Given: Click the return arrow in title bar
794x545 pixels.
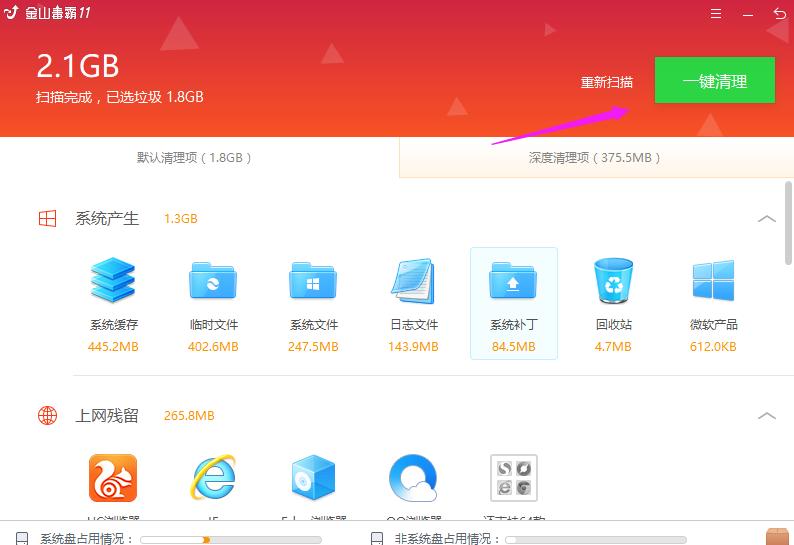Looking at the screenshot, I should (x=779, y=14).
